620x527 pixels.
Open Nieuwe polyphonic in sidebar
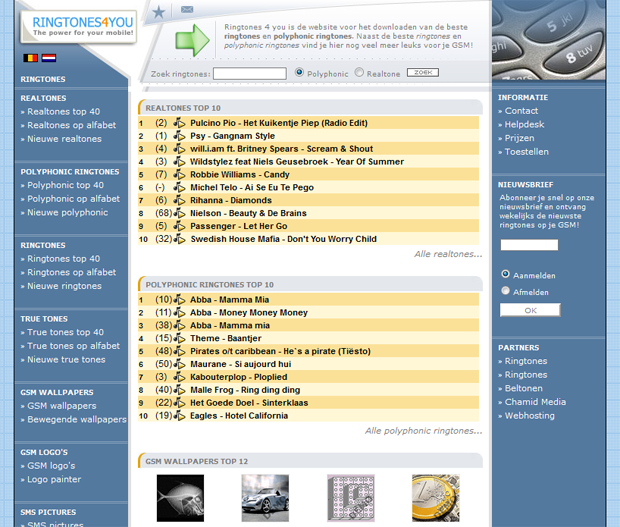tap(67, 213)
